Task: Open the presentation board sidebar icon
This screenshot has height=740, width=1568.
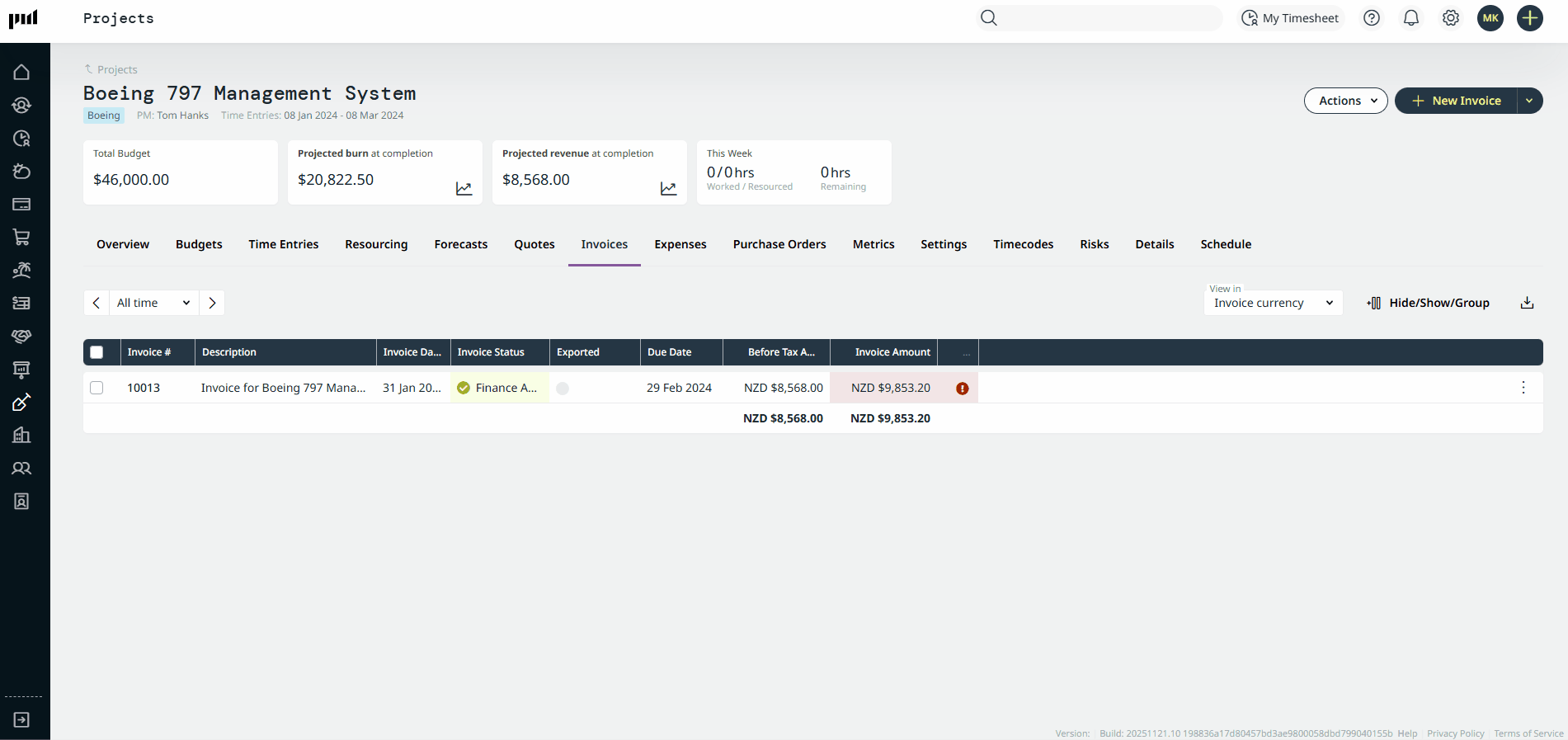Action: coord(21,370)
